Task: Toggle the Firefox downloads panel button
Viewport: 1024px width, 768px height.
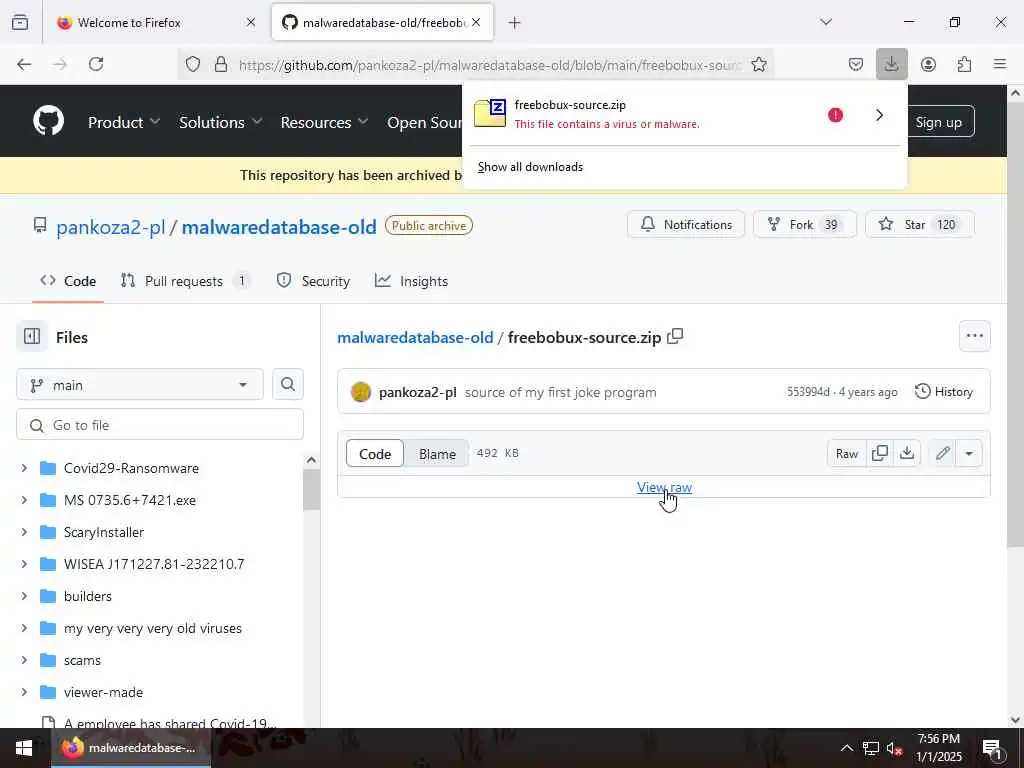Action: click(891, 64)
